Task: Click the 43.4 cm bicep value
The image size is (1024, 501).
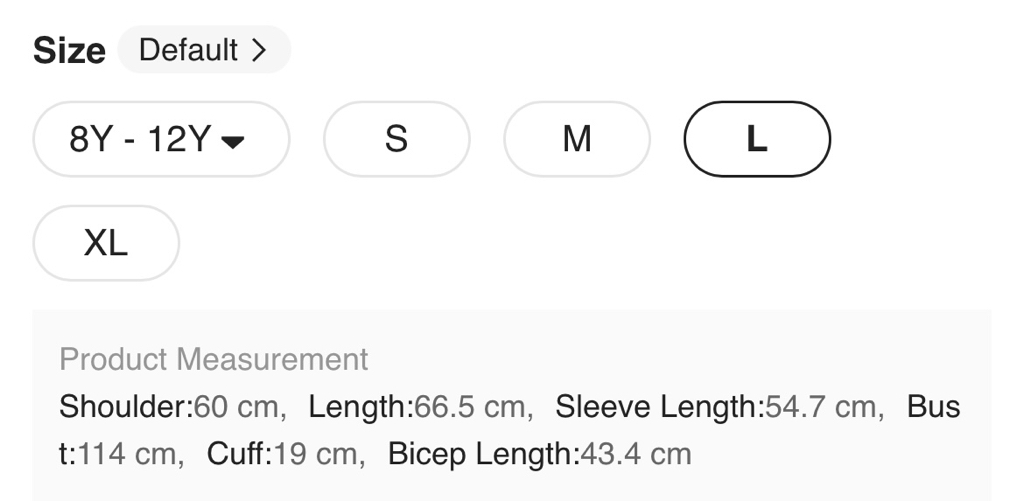Action: coord(636,454)
